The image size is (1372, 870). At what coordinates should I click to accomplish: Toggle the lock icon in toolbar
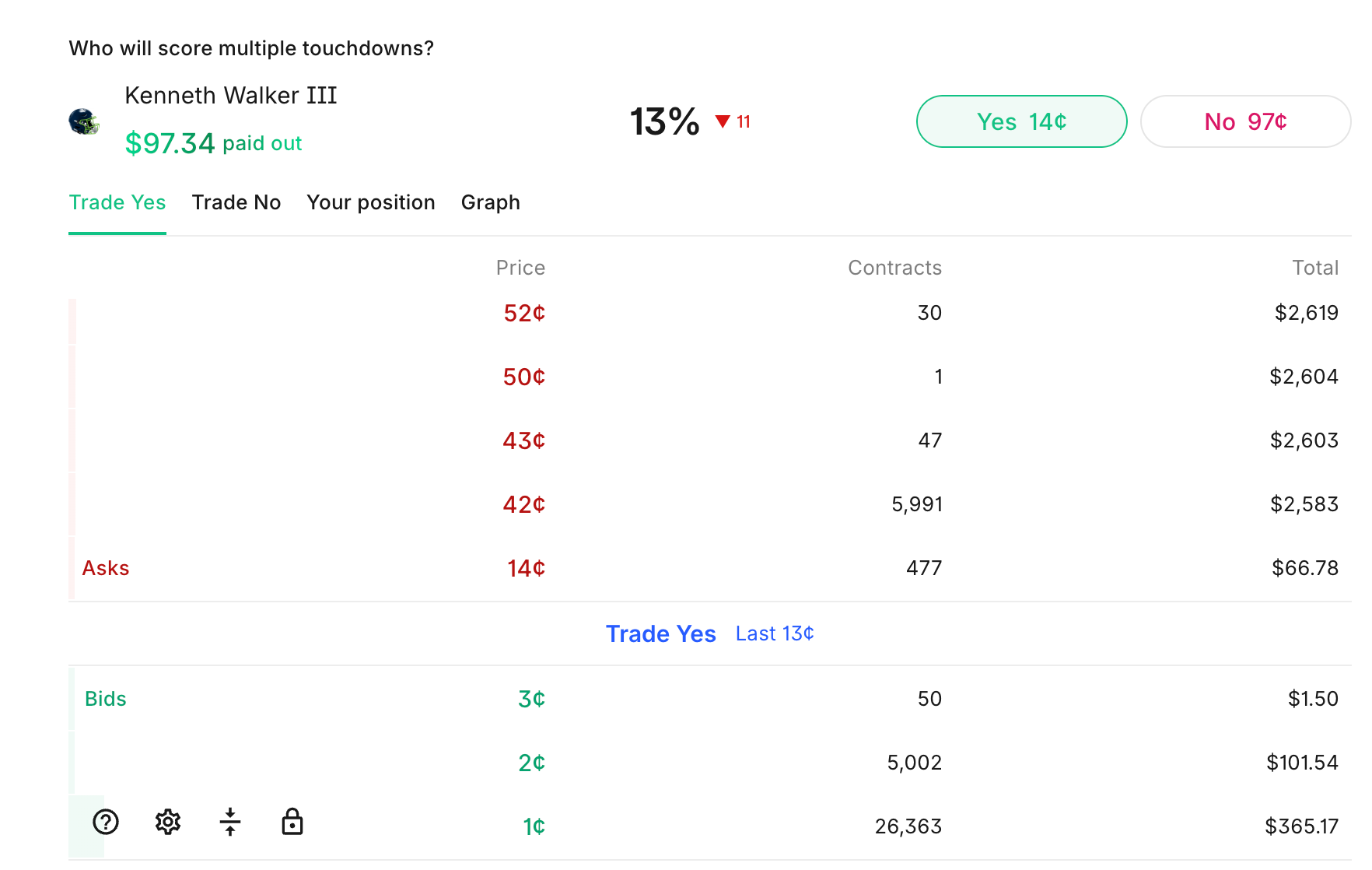[292, 822]
